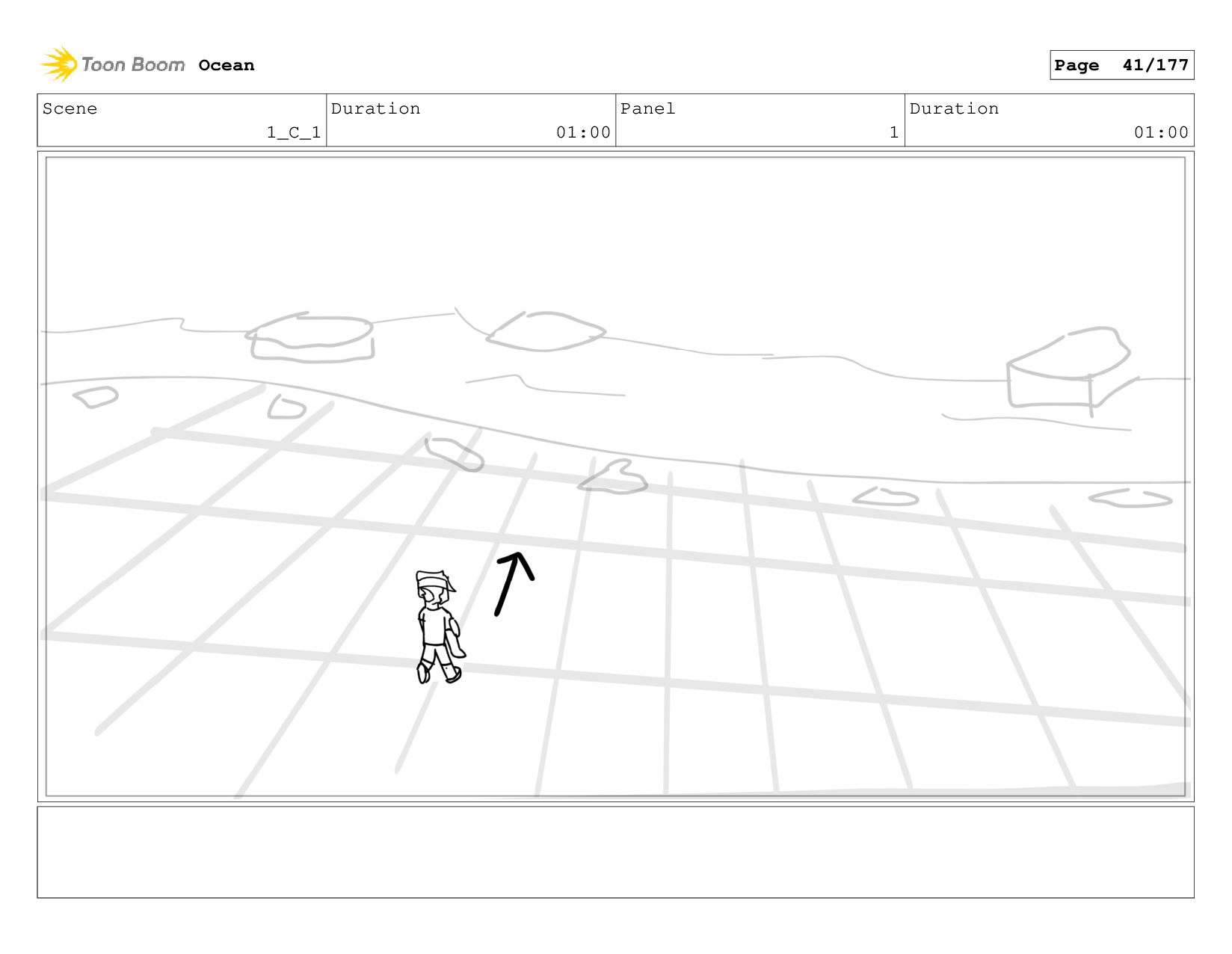Viewport: 1232px width, 954px height.
Task: Select the scene duration '01:00' value
Action: tap(583, 132)
